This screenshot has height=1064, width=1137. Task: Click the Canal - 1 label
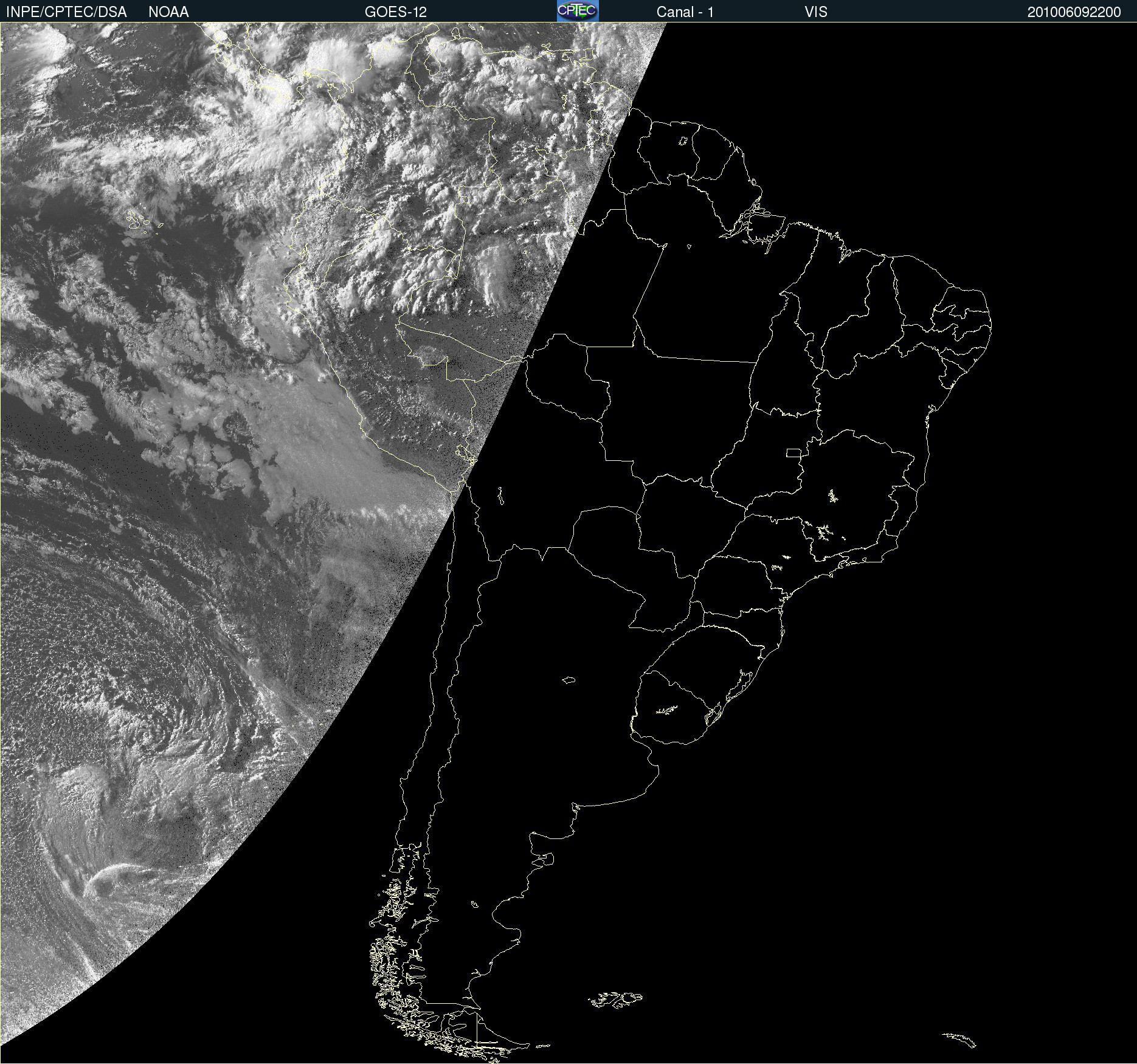click(685, 12)
